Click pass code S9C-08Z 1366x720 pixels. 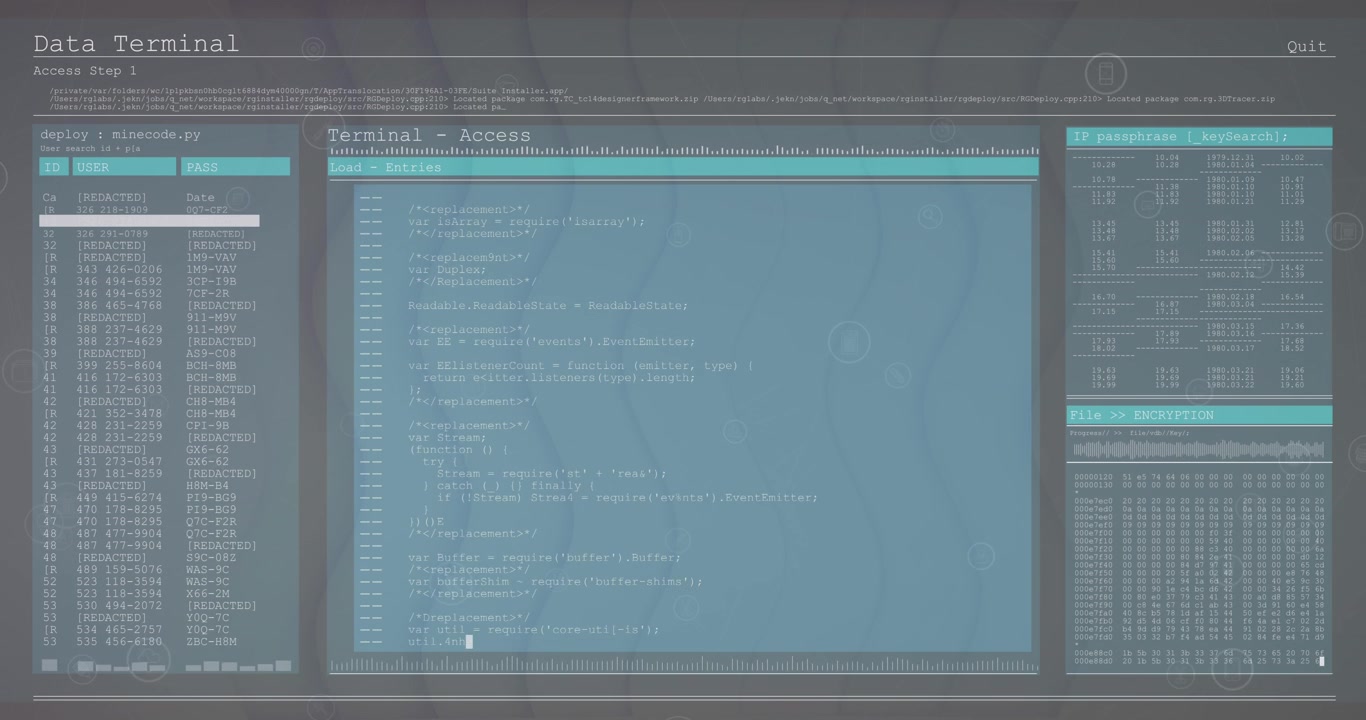pyautogui.click(x=211, y=558)
